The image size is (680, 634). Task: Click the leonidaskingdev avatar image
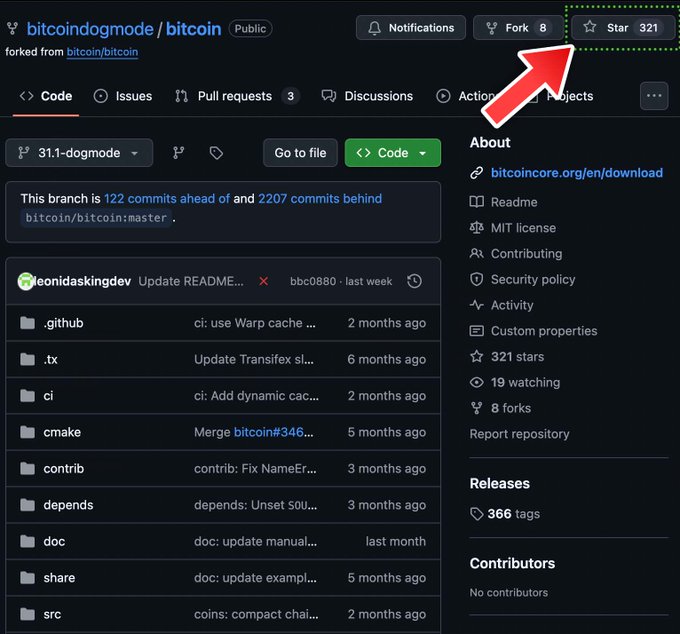pyautogui.click(x=26, y=281)
